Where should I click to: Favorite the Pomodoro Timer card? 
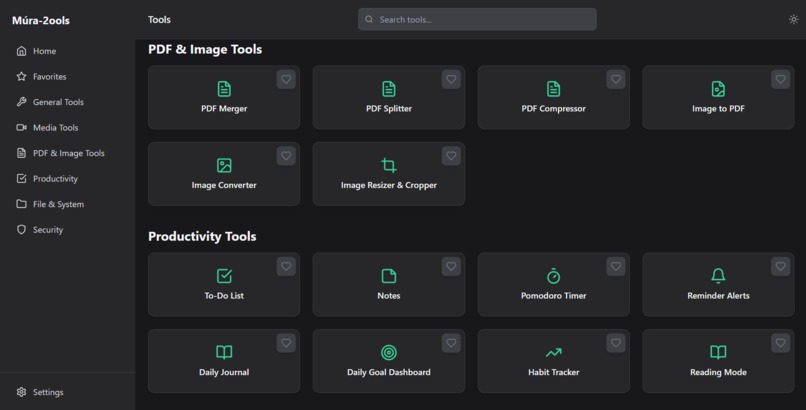pos(615,266)
